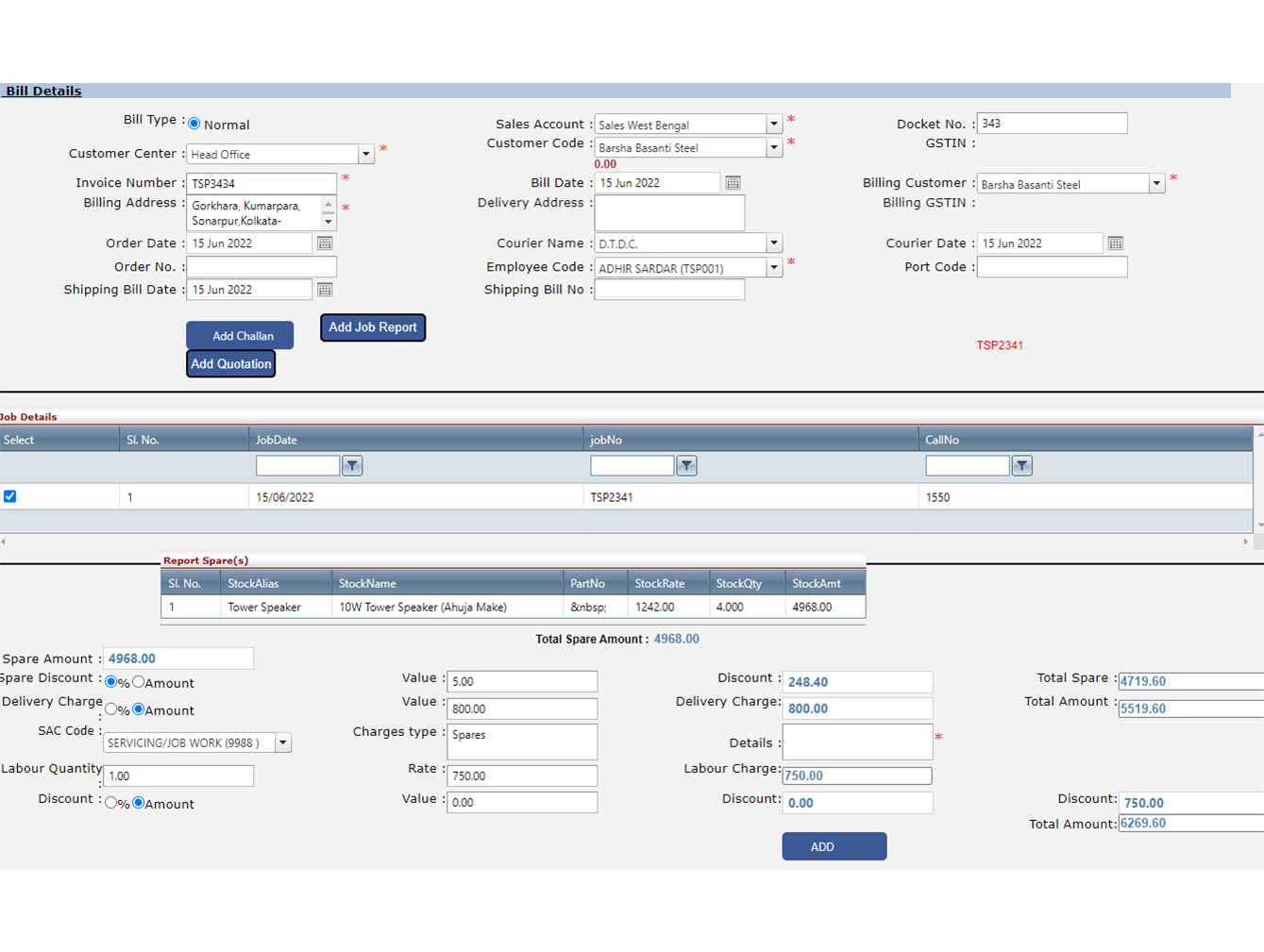This screenshot has height=952, width=1264.
Task: Expand the Employee Code dropdown
Action: [773, 268]
